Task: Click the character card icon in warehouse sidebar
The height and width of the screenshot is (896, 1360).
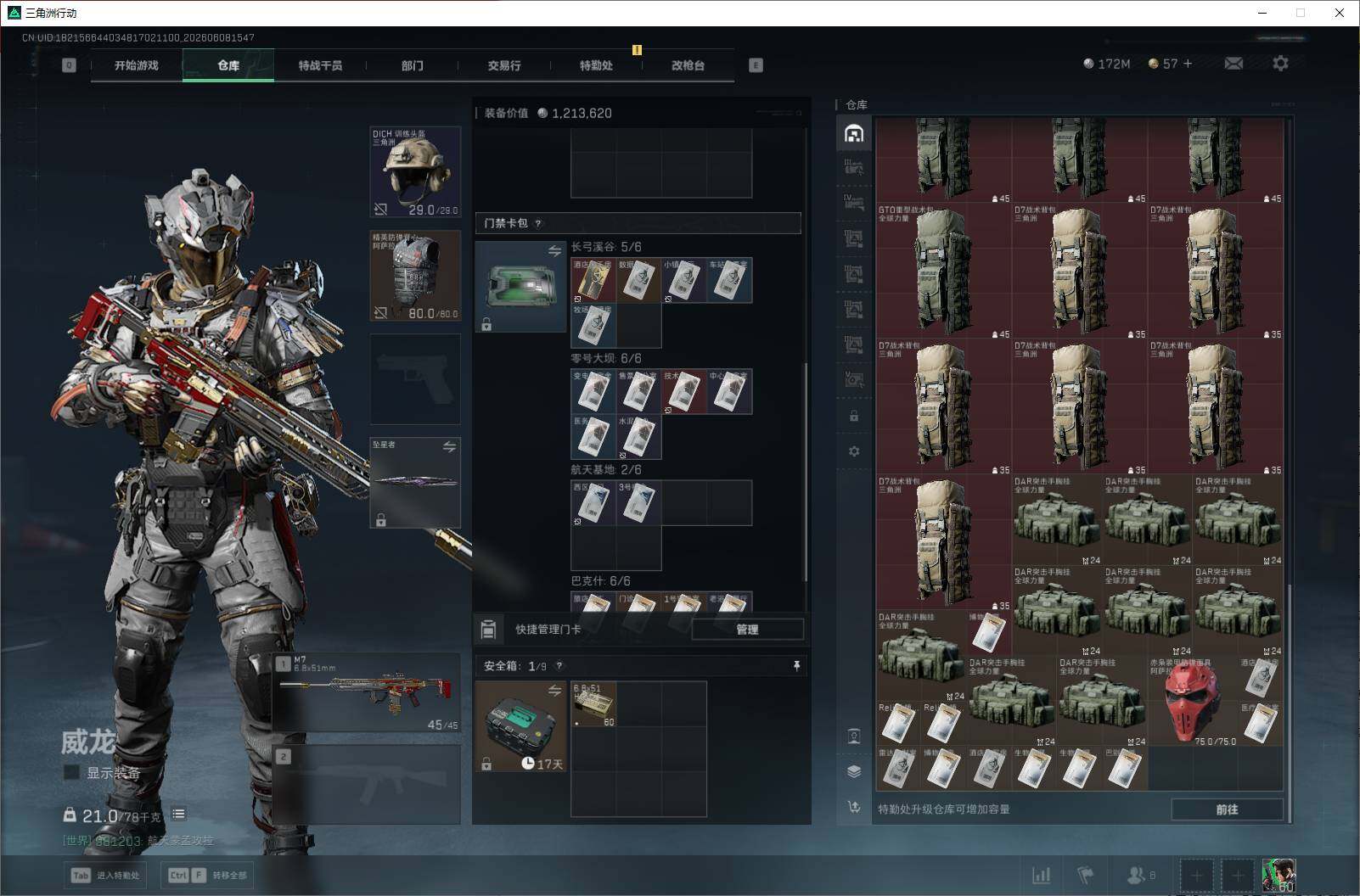Action: tap(854, 736)
